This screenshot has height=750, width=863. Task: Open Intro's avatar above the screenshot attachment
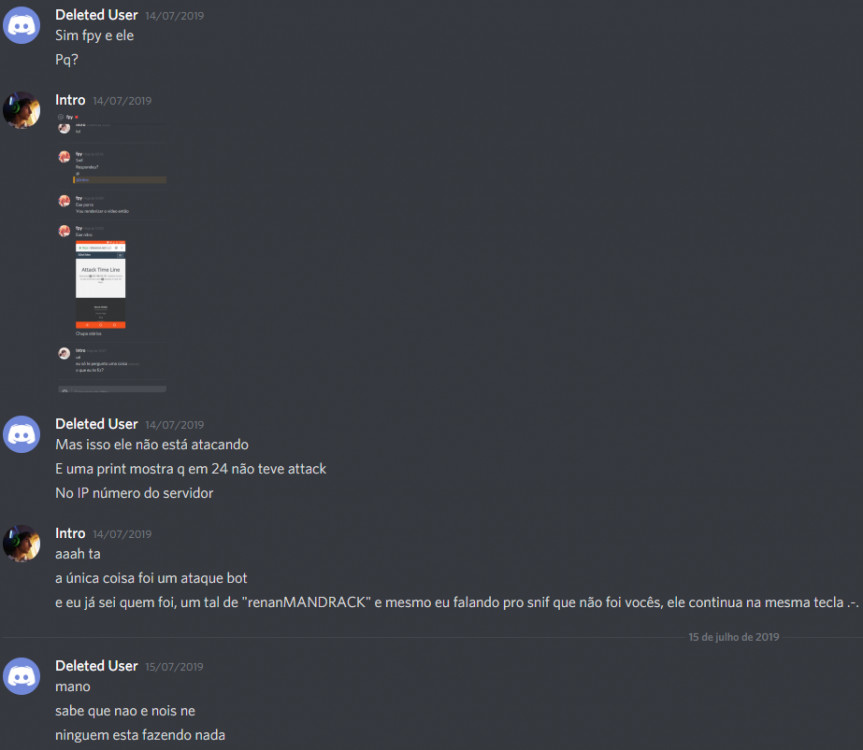(21, 110)
